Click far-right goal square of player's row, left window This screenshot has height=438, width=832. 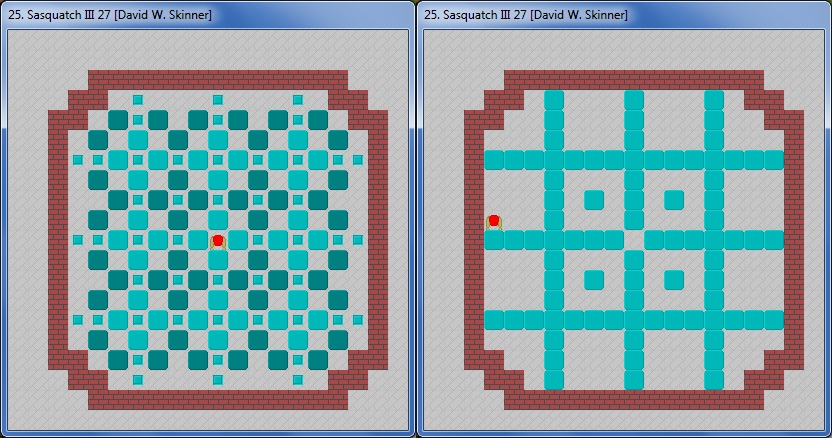358,240
